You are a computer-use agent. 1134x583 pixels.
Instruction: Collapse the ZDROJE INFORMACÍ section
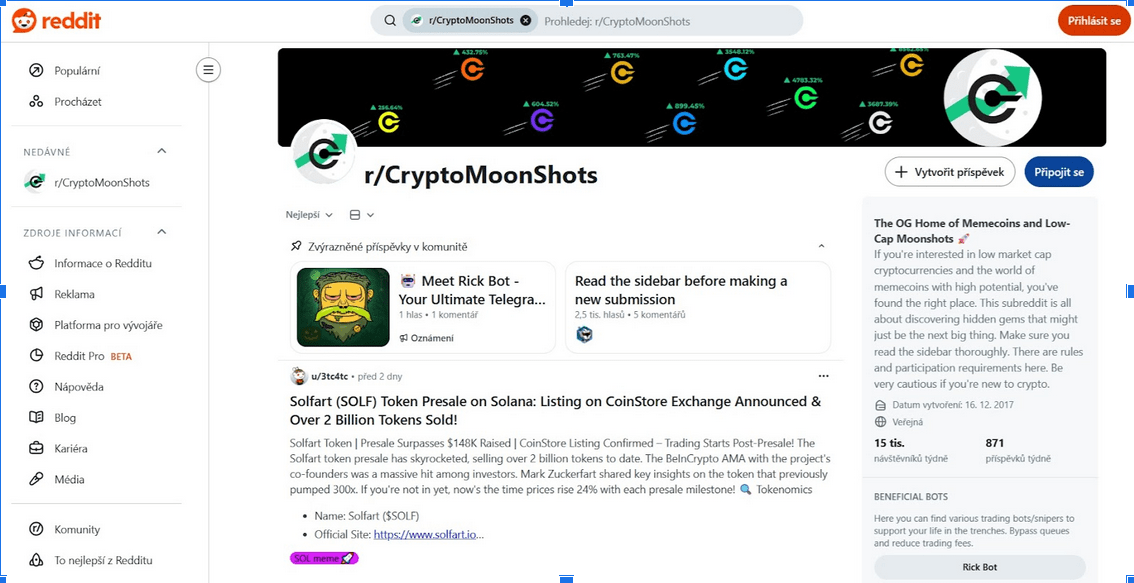[162, 232]
